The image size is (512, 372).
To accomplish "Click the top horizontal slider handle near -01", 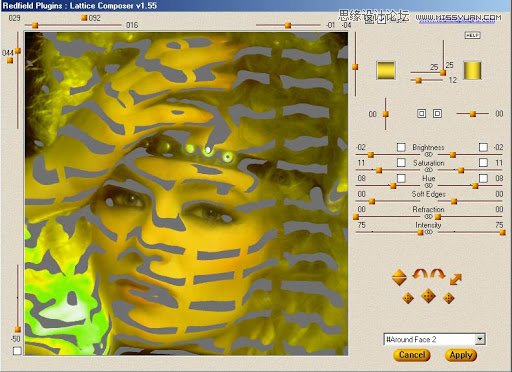I will (x=288, y=25).
